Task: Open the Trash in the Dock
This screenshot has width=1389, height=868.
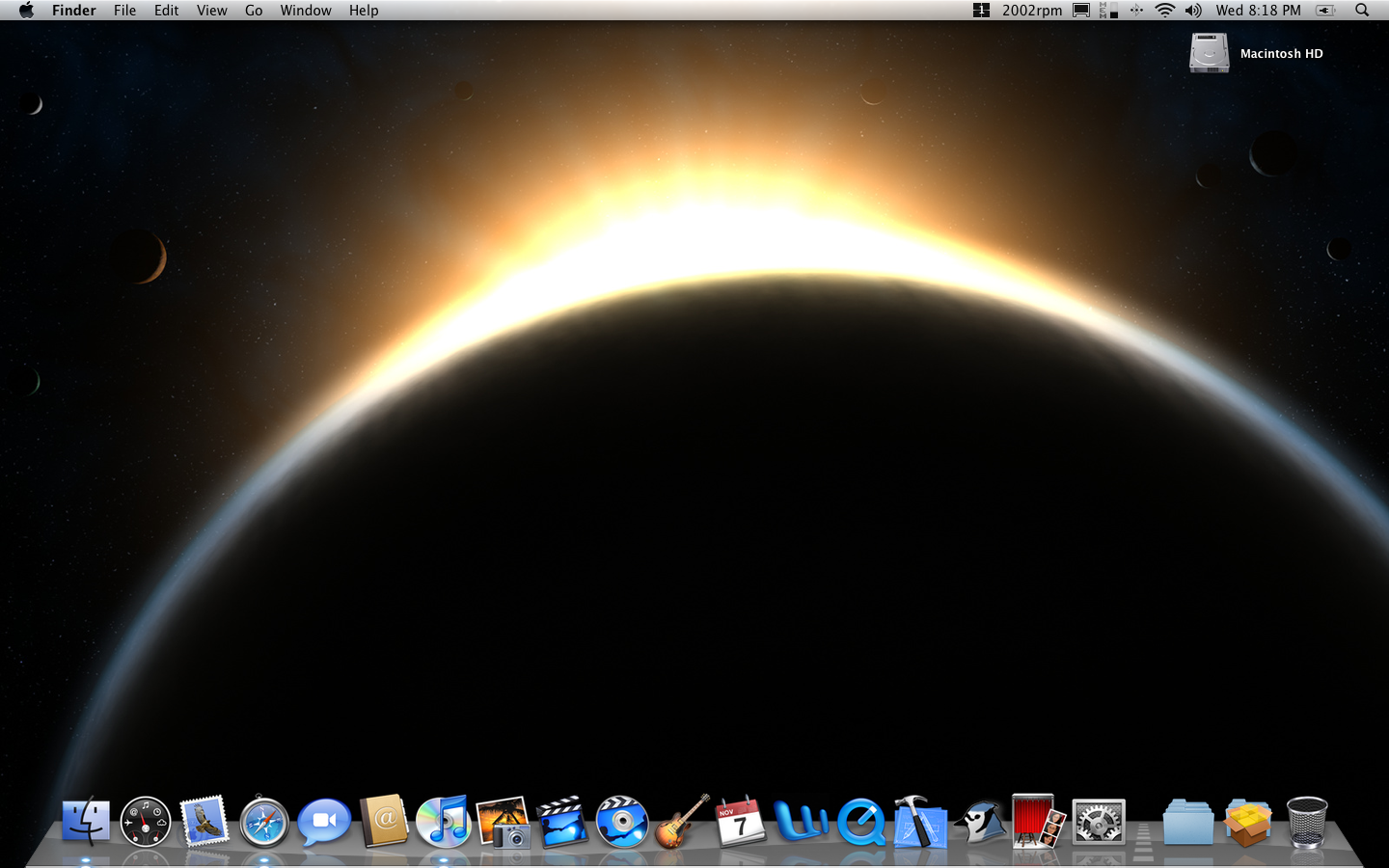Action: [x=1307, y=823]
